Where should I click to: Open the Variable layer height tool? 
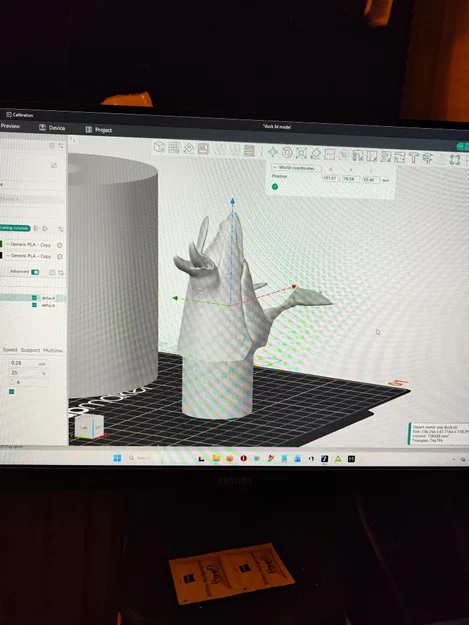pos(249,151)
